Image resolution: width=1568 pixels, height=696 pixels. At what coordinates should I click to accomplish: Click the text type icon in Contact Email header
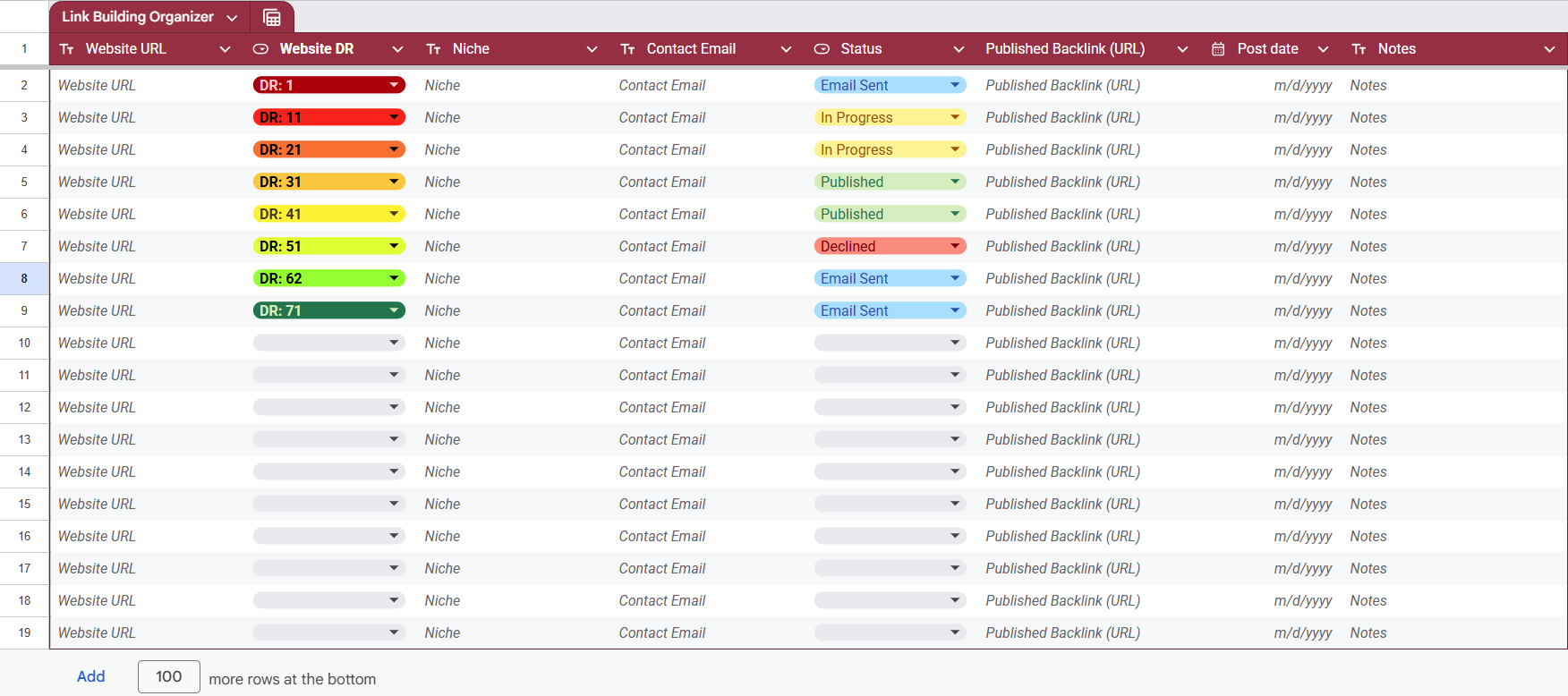point(627,49)
